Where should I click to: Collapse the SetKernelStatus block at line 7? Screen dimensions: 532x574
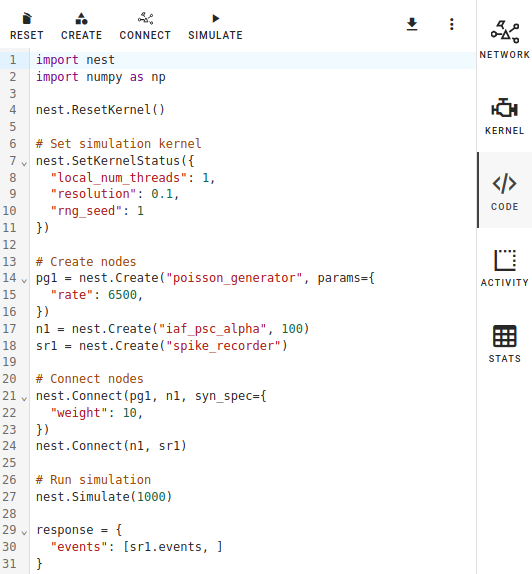coord(24,164)
